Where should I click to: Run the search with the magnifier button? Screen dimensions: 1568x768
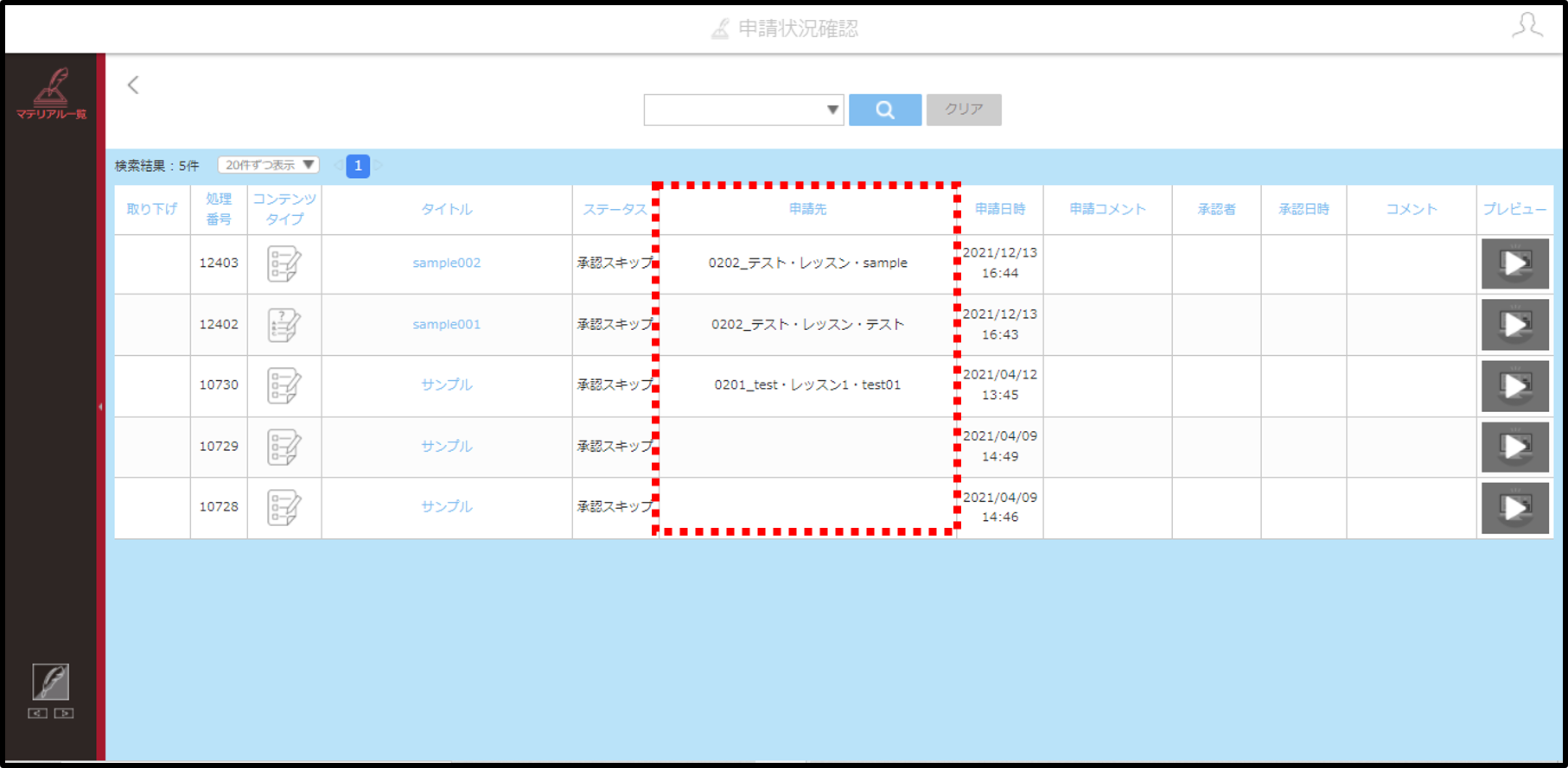[x=885, y=110]
